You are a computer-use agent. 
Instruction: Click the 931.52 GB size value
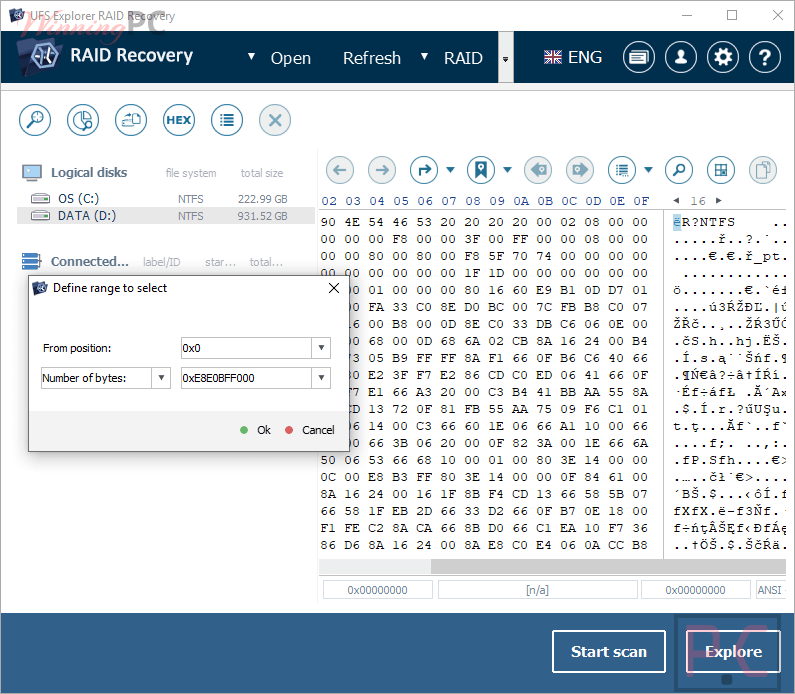[263, 216]
